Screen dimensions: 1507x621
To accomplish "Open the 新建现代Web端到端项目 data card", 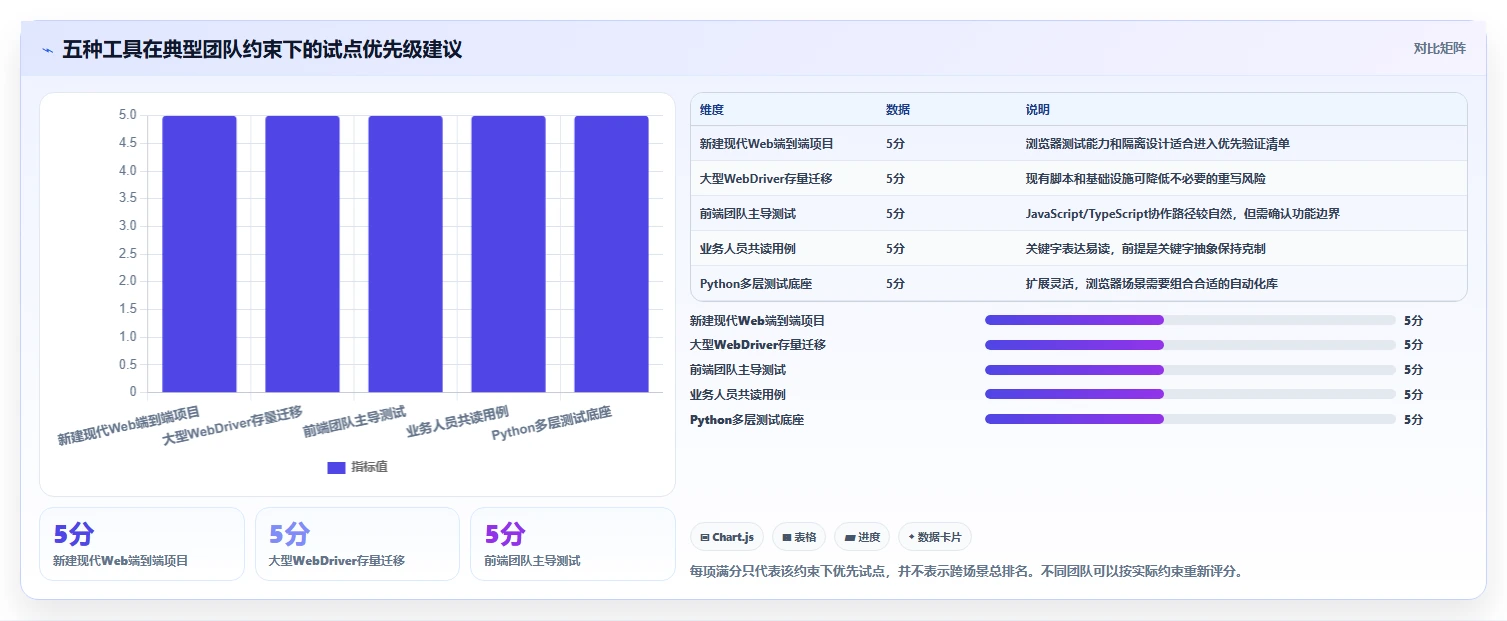I will [x=142, y=544].
